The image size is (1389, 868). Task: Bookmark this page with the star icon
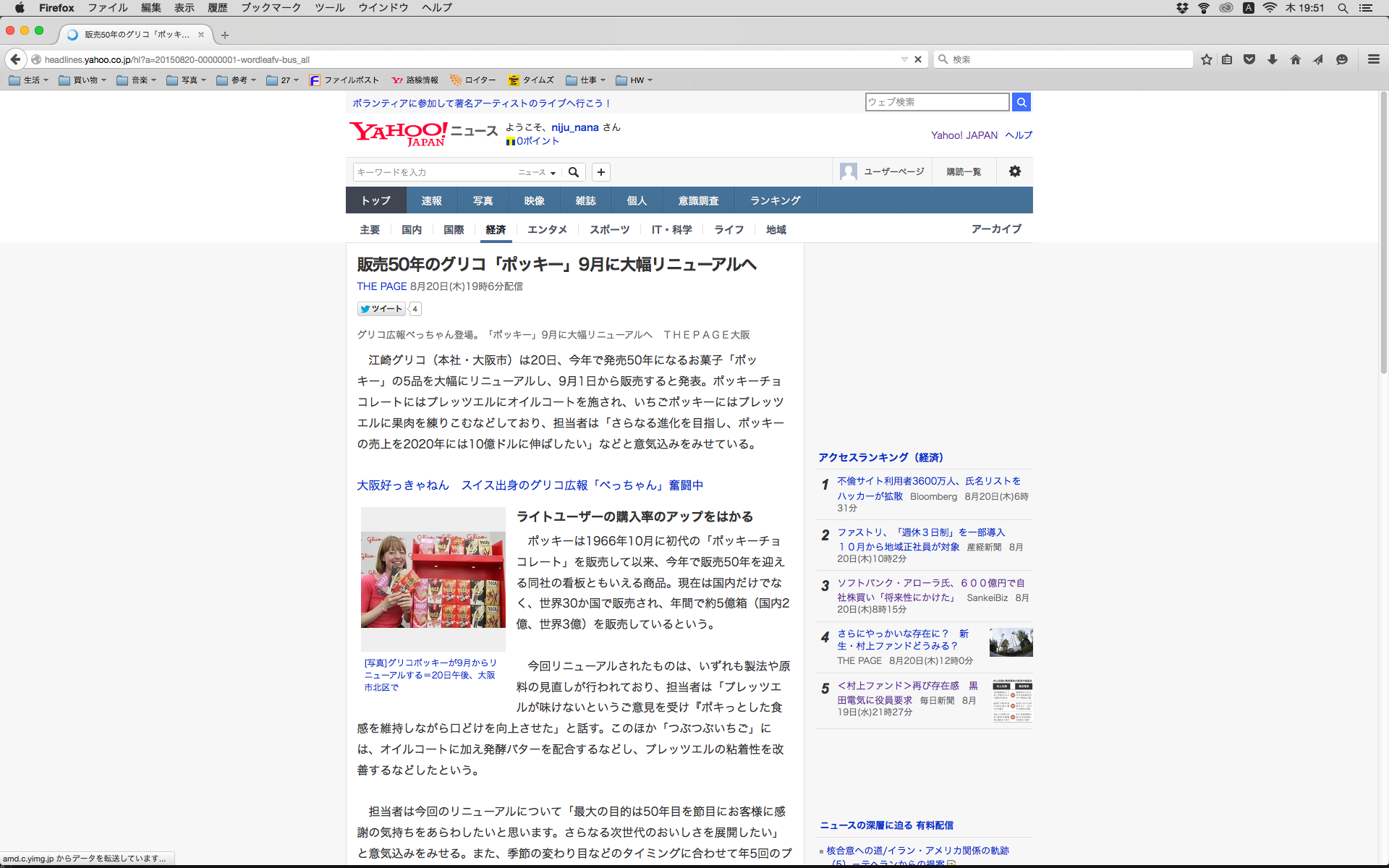pos(1206,59)
